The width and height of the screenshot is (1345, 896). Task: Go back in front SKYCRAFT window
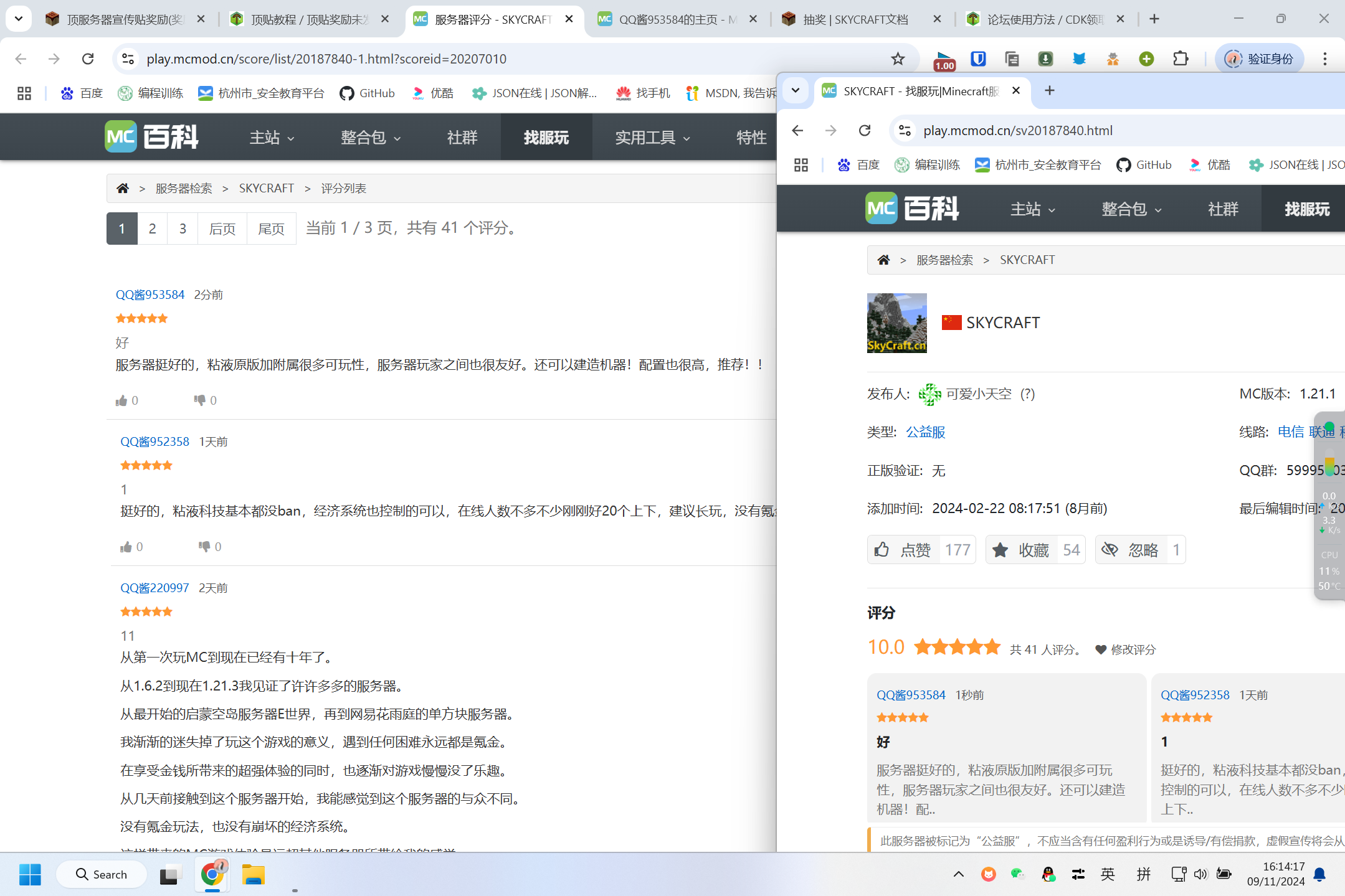coord(797,130)
